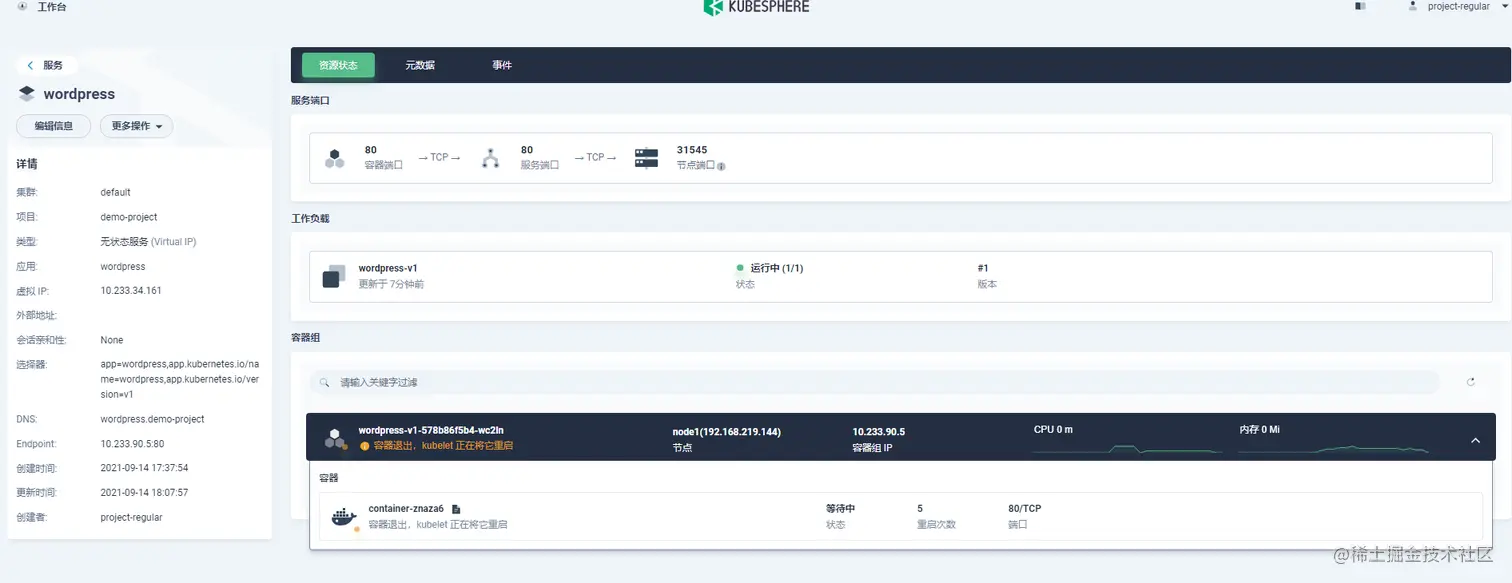
Task: Click the icon left of user avatar
Action: tap(1360, 6)
